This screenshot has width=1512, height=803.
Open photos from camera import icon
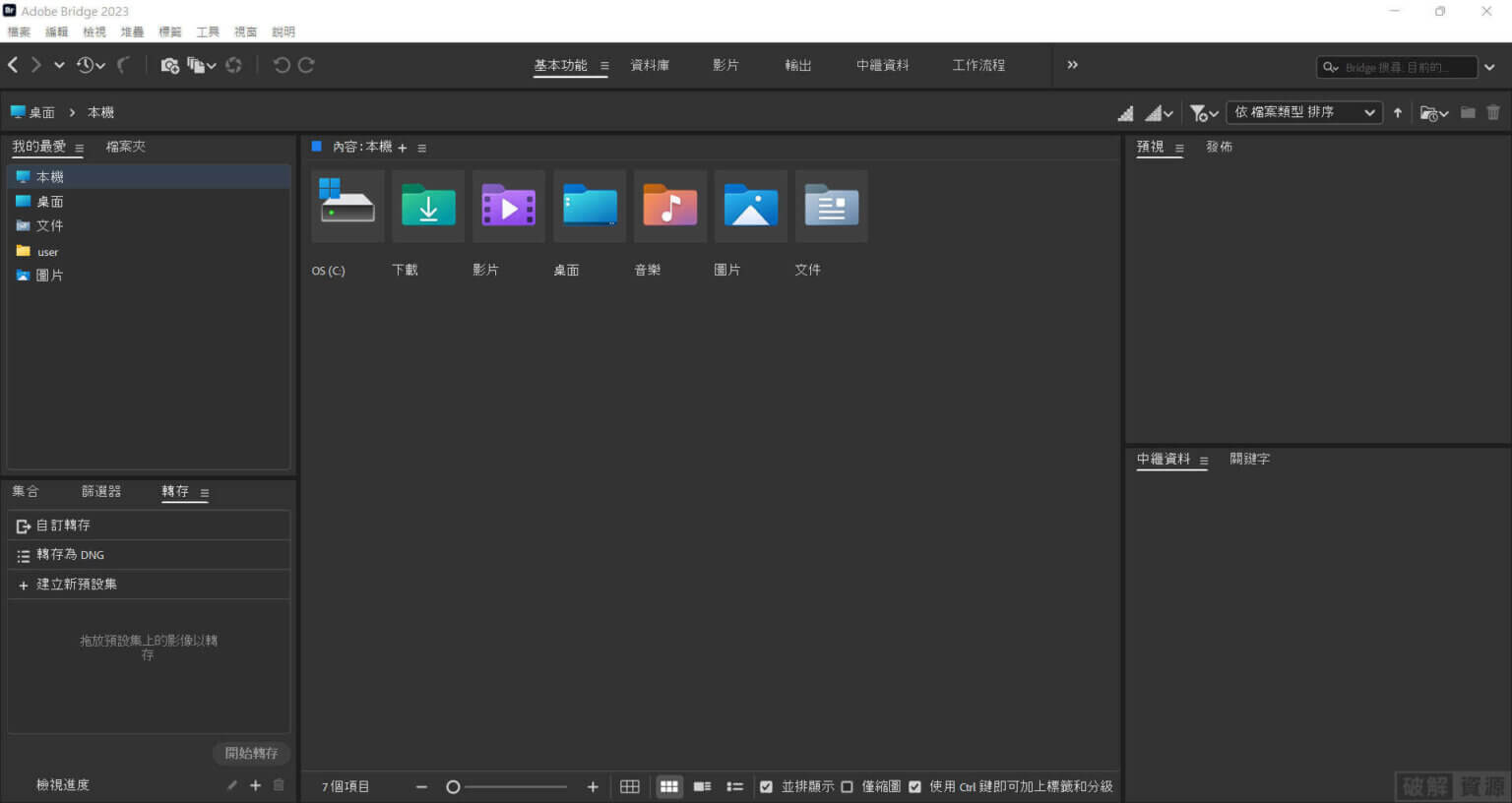168,65
